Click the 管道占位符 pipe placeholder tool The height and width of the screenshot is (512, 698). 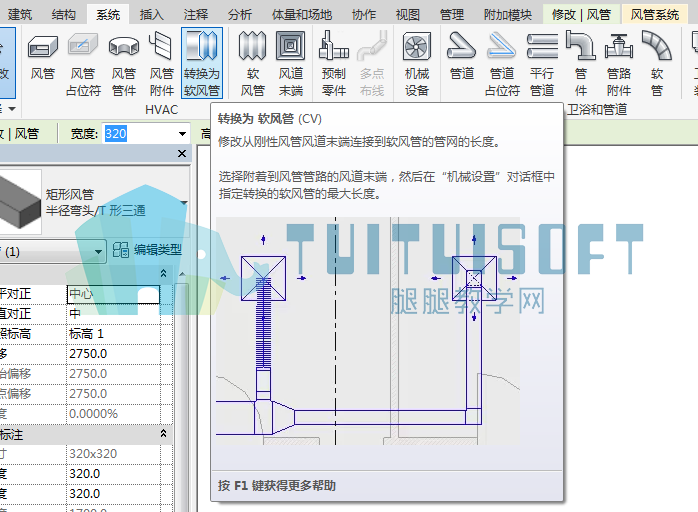click(x=502, y=62)
